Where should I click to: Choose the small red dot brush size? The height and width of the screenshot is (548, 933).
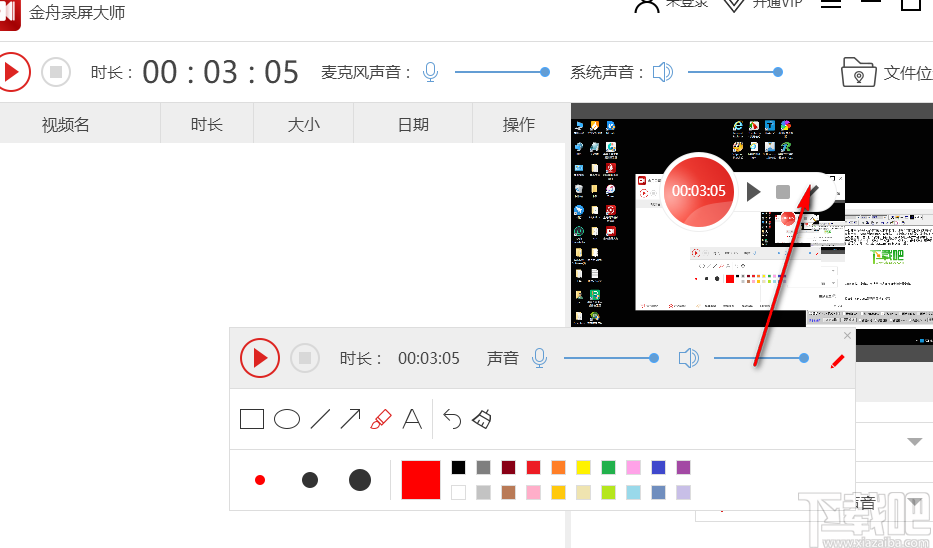click(x=260, y=480)
